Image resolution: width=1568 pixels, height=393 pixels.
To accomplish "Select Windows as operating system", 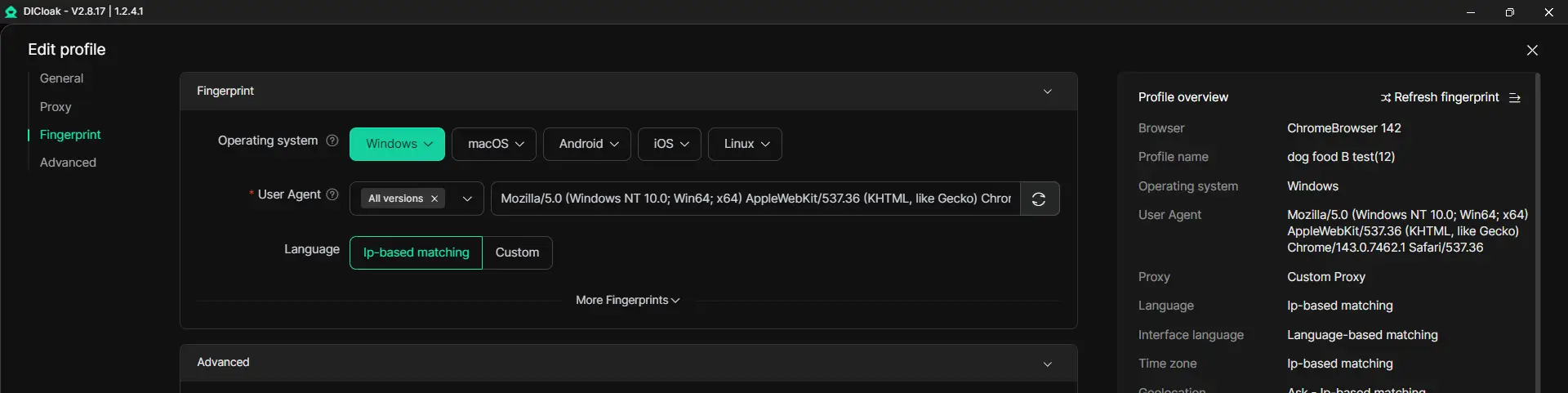I will pyautogui.click(x=397, y=144).
